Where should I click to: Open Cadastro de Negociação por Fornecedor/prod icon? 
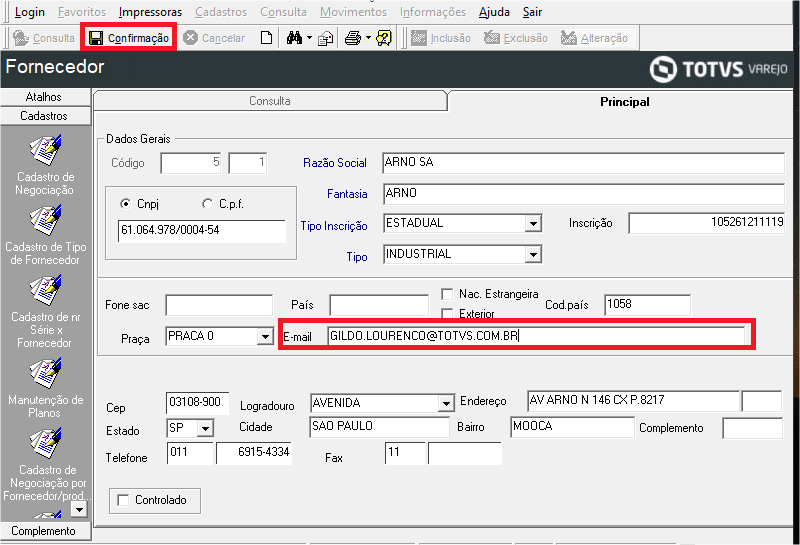pos(45,443)
